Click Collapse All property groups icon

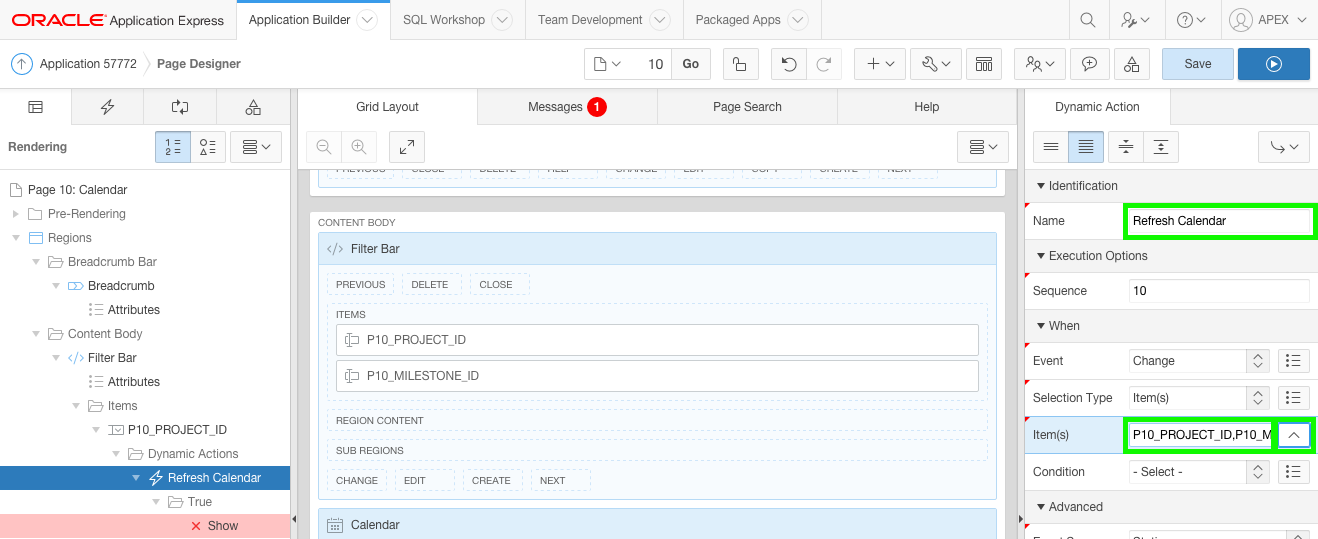tap(1126, 147)
